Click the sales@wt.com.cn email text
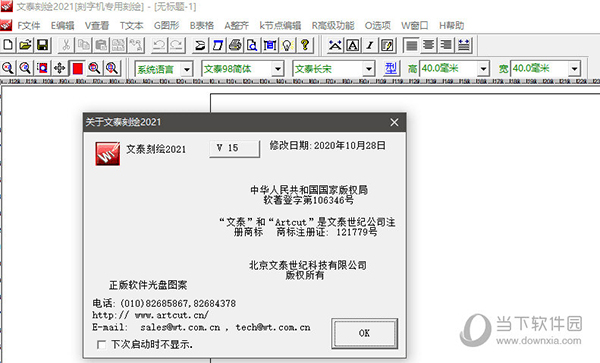Image resolution: width=600 pixels, height=363 pixels. (x=180, y=327)
